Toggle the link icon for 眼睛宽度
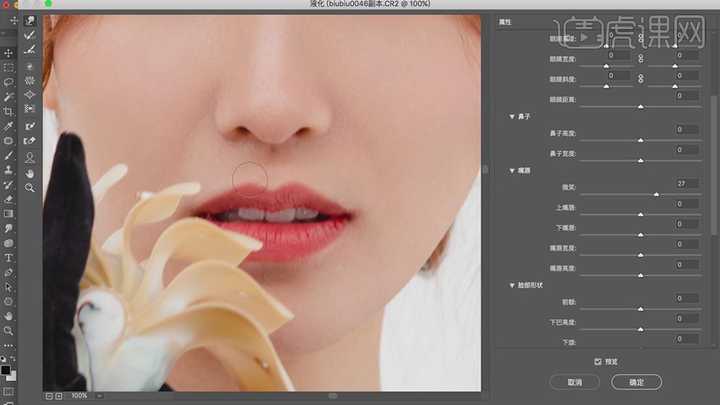Viewport: 720px width, 405px height. tap(641, 58)
